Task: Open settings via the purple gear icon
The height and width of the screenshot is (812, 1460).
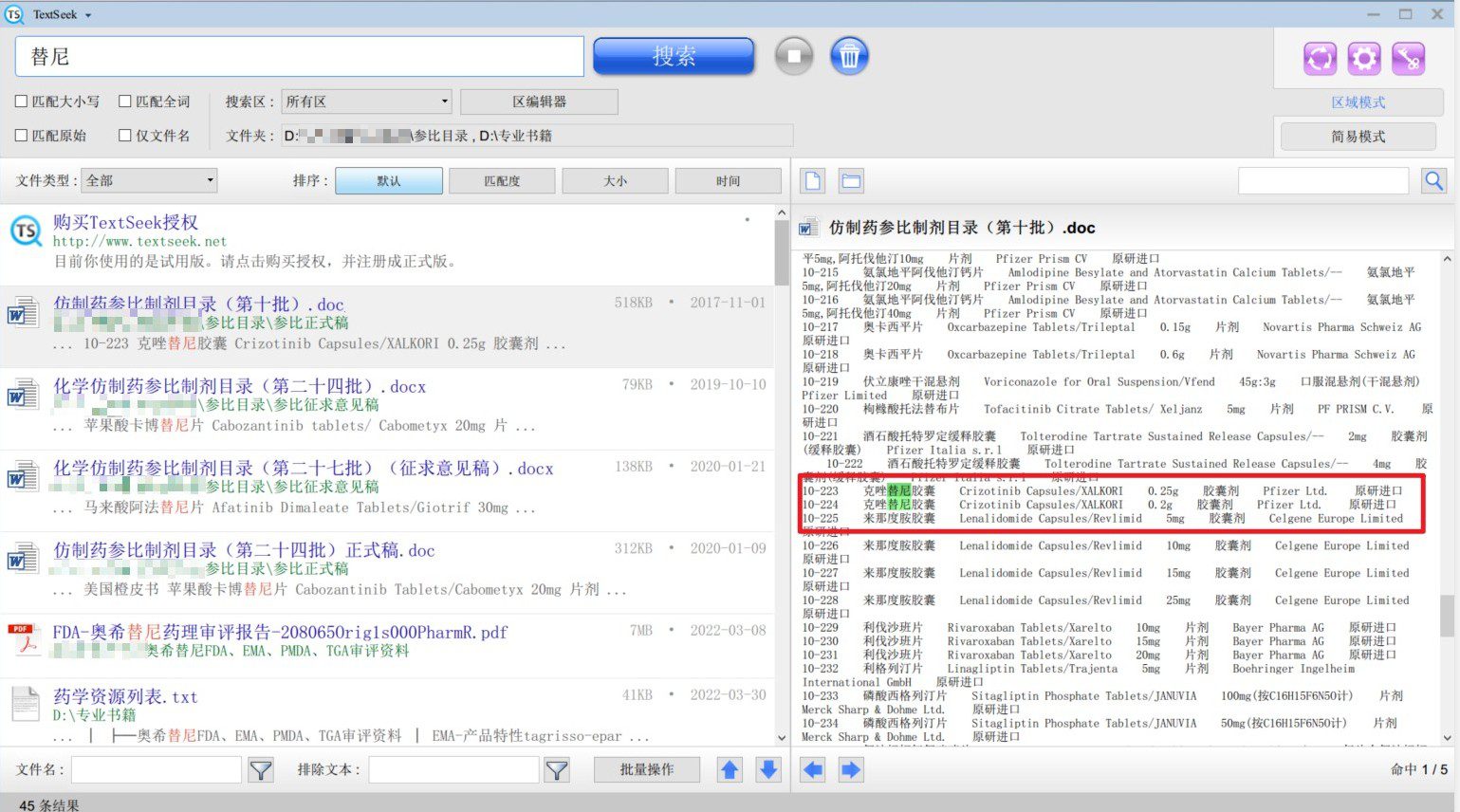Action: (1364, 59)
